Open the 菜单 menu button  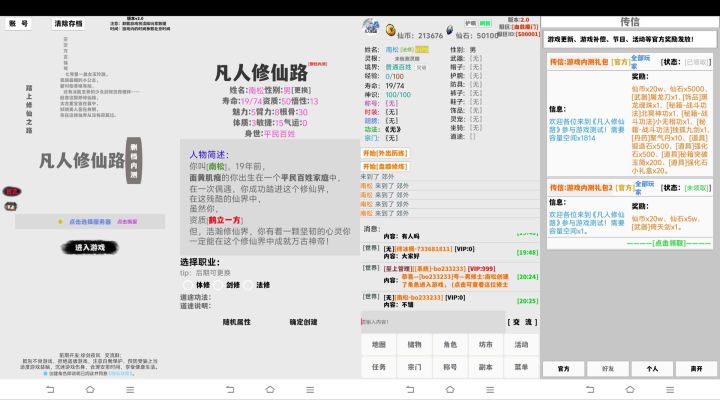click(x=521, y=367)
